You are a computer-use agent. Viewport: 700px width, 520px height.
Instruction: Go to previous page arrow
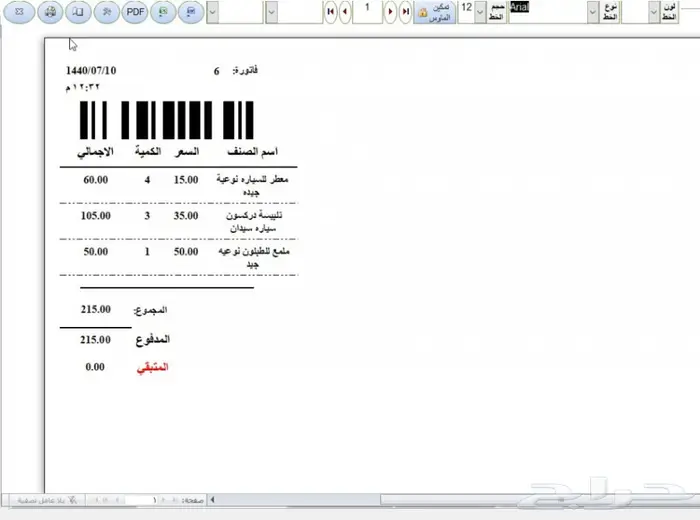(345, 12)
